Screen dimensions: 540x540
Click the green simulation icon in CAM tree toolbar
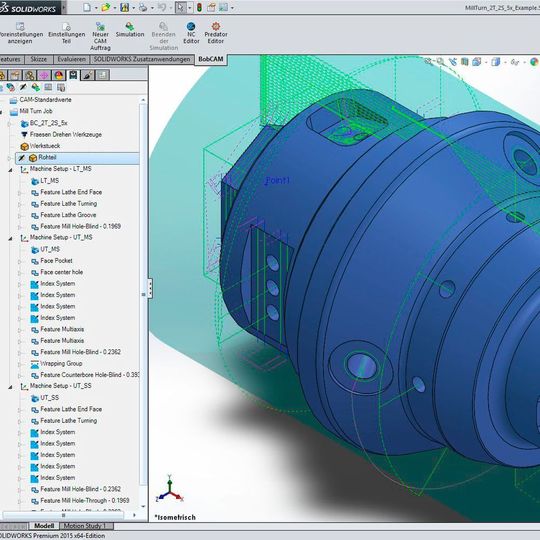pos(35,87)
